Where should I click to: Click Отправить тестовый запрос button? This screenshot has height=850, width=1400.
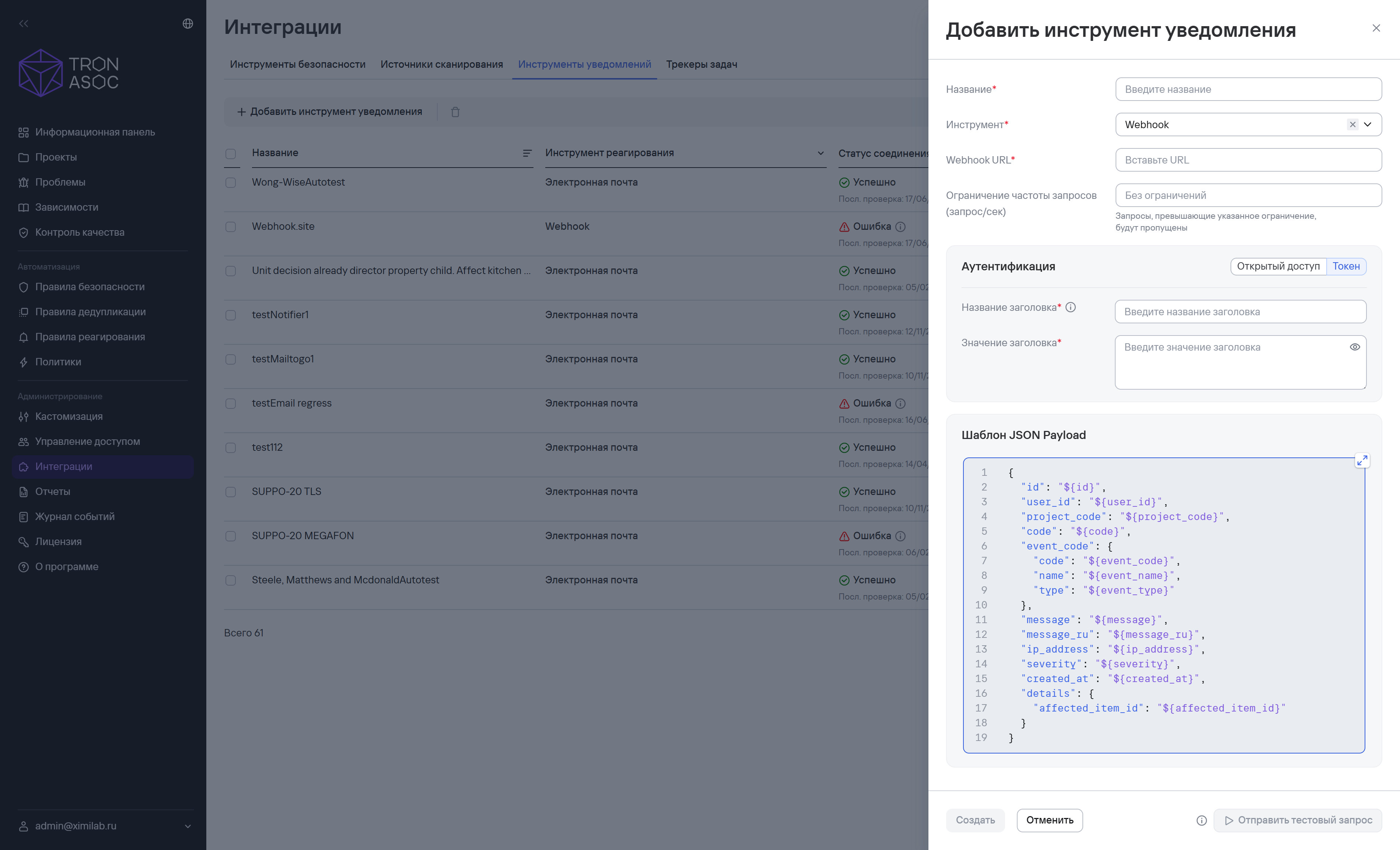pos(1298,821)
